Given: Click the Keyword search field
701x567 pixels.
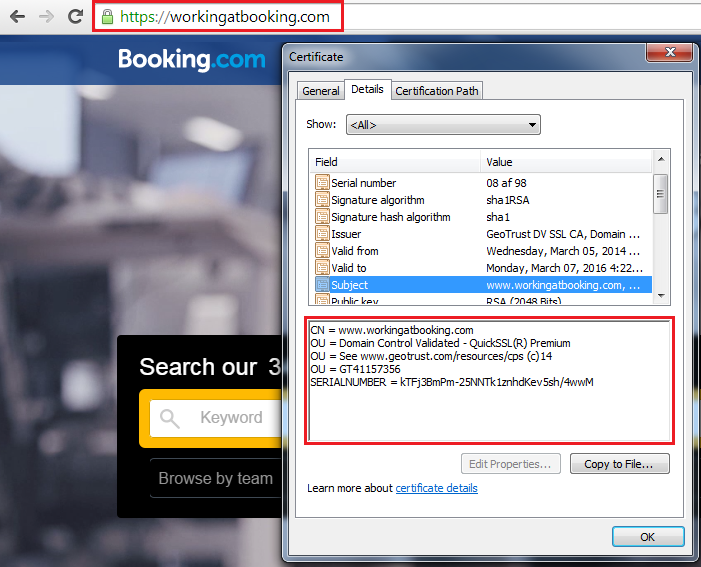Looking at the screenshot, I should tap(216, 418).
